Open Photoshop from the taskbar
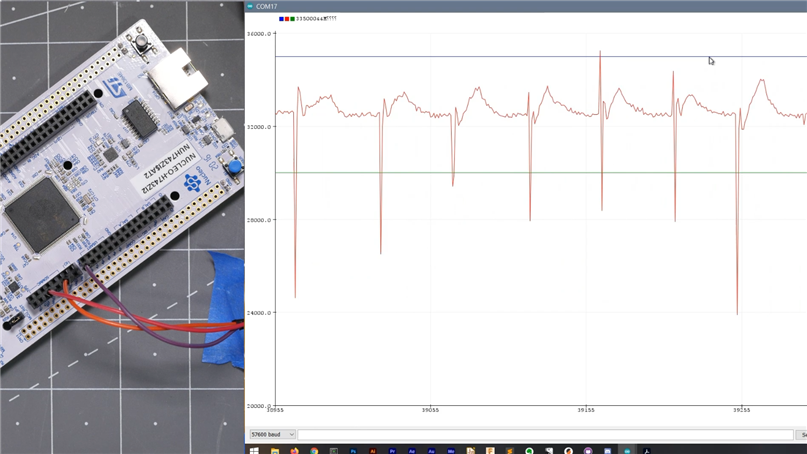 pos(353,450)
